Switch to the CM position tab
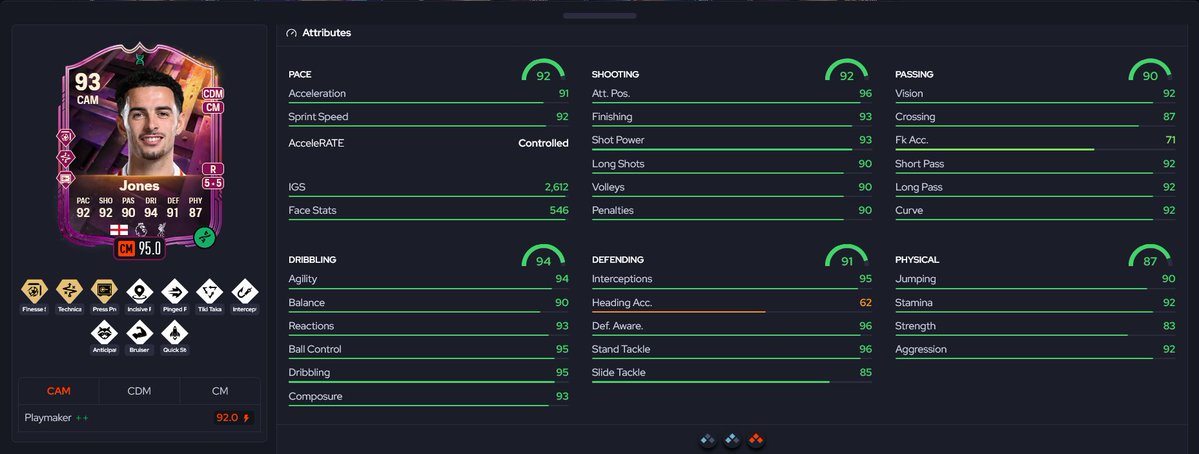Image resolution: width=1199 pixels, height=454 pixels. tap(220, 391)
